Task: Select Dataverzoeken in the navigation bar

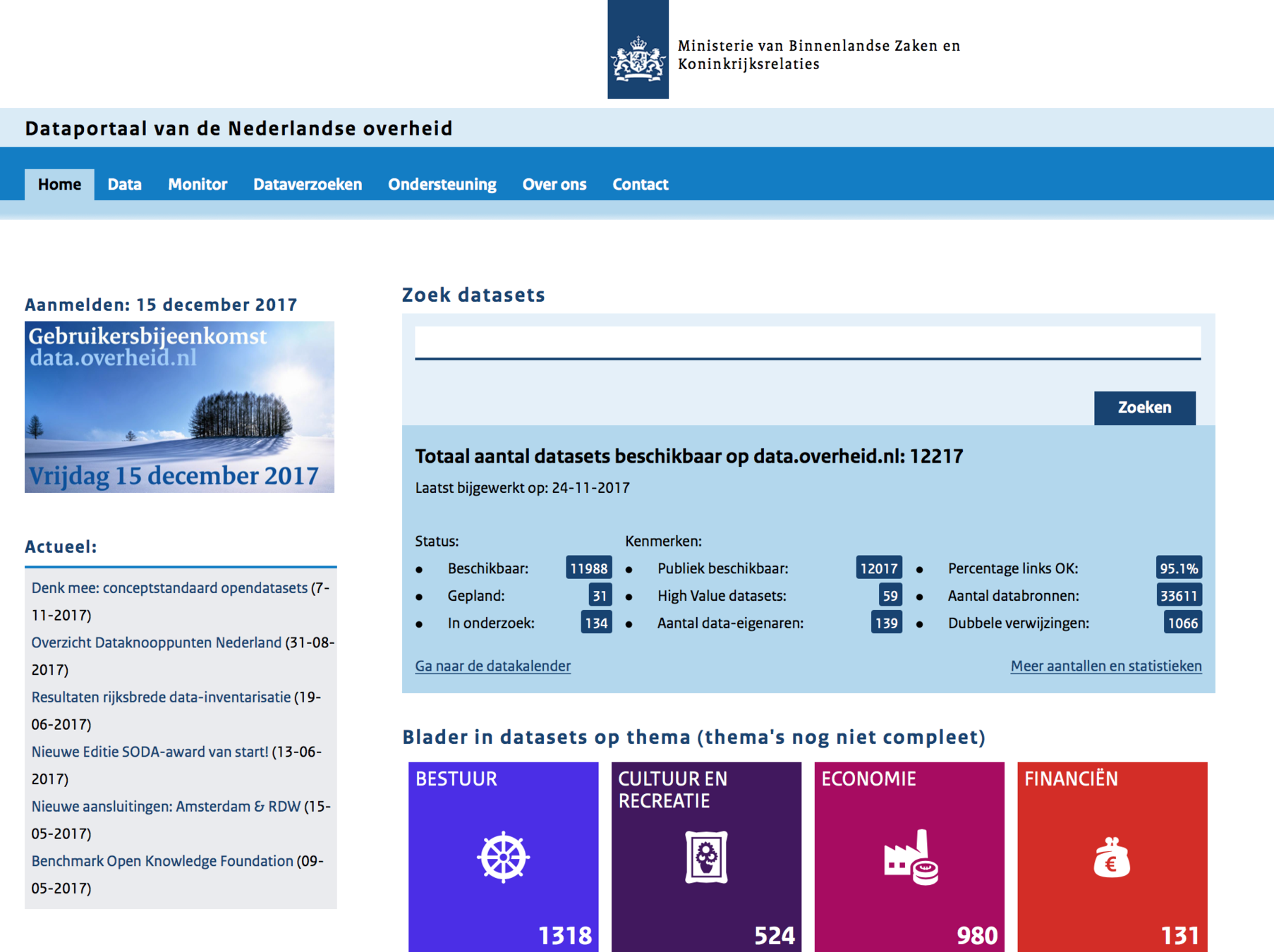Action: [308, 185]
